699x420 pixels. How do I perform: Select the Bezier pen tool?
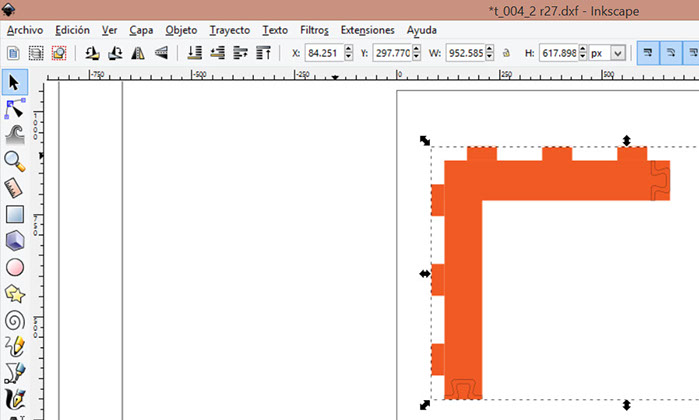15,373
